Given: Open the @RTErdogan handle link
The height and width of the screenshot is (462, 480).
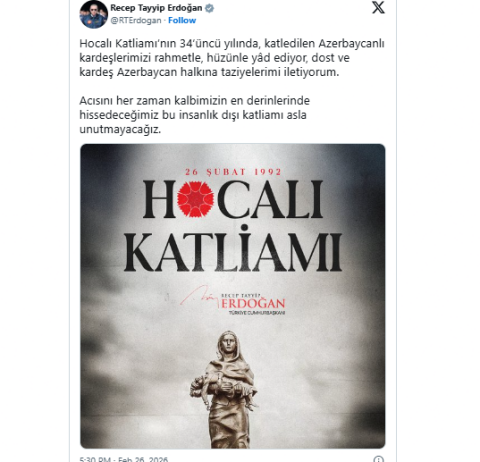Looking at the screenshot, I should (136, 20).
